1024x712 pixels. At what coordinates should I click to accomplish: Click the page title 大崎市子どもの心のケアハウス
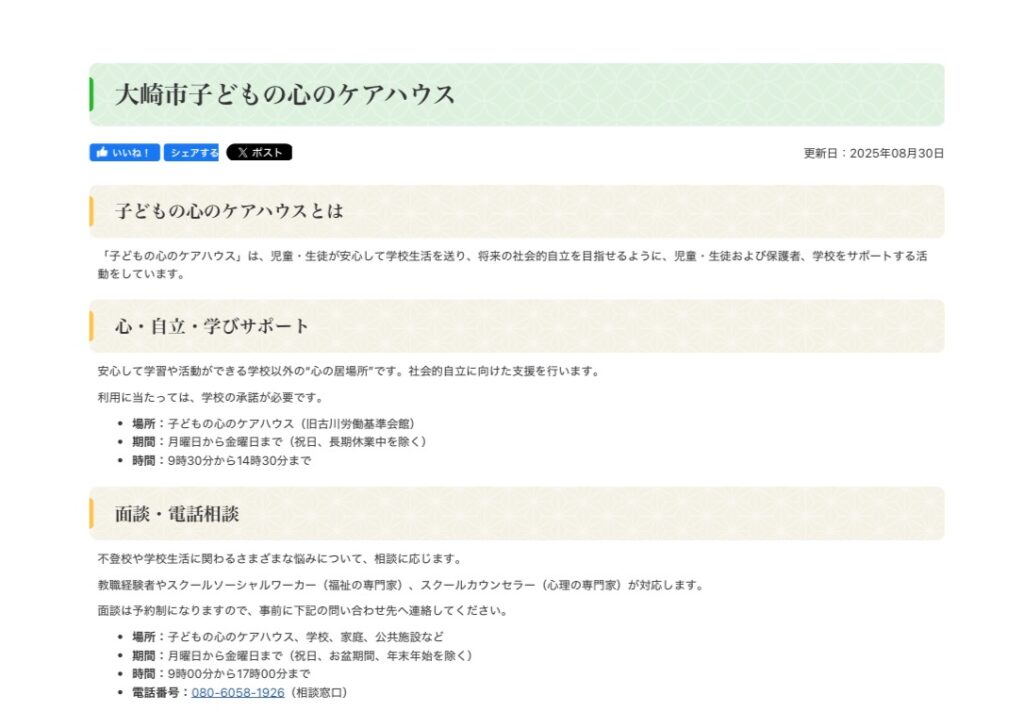[x=285, y=95]
